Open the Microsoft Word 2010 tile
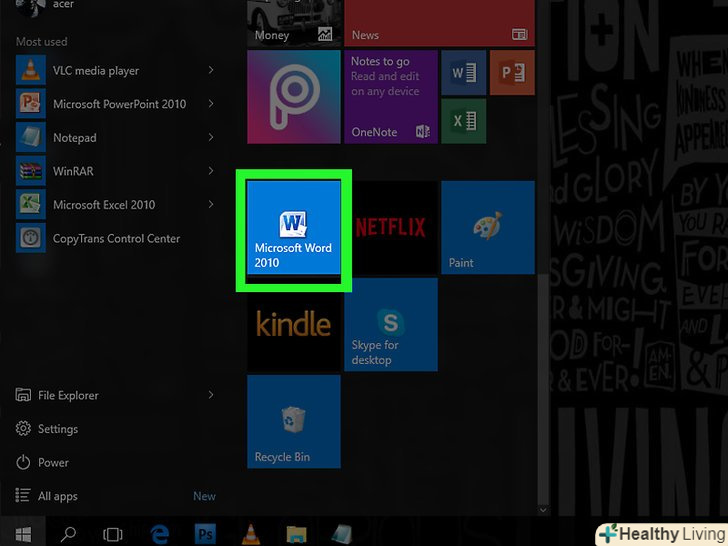 (294, 228)
